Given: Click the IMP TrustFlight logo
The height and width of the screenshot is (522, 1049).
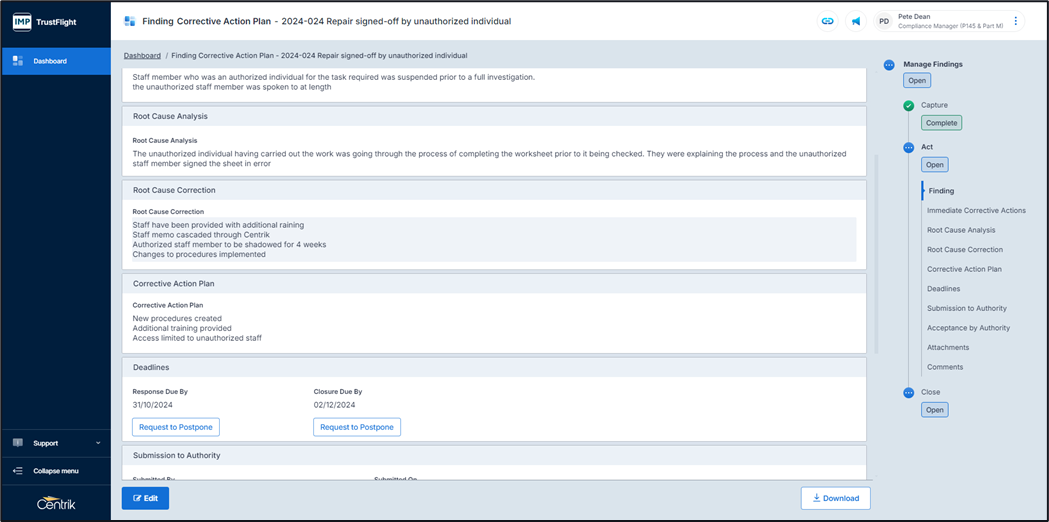Looking at the screenshot, I should coord(44,20).
